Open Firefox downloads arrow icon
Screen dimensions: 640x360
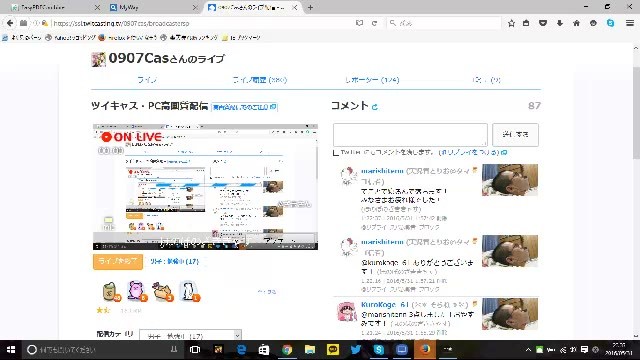(560, 23)
